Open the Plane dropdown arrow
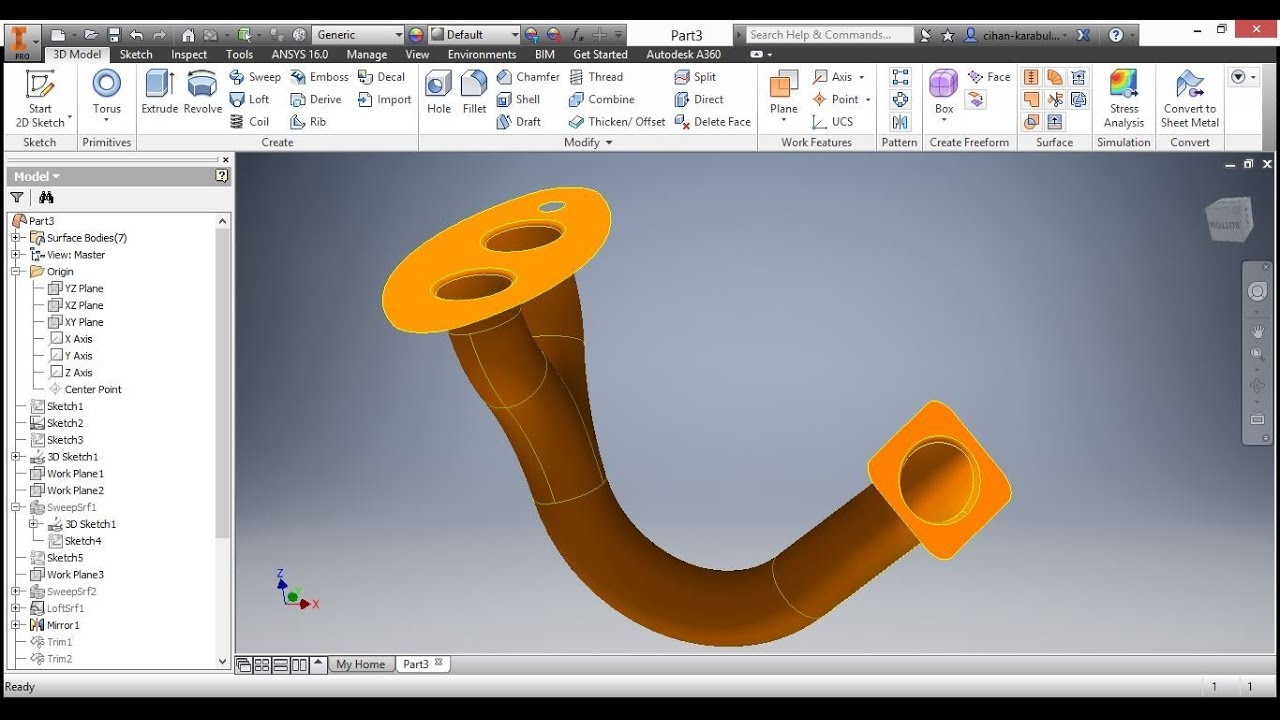 coord(784,121)
